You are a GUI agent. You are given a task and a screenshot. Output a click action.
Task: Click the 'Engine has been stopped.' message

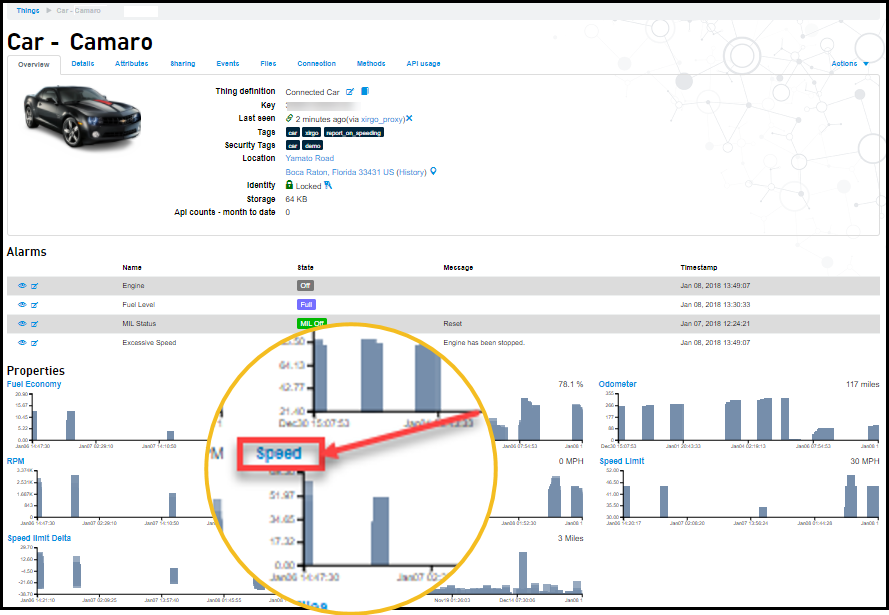[x=484, y=342]
